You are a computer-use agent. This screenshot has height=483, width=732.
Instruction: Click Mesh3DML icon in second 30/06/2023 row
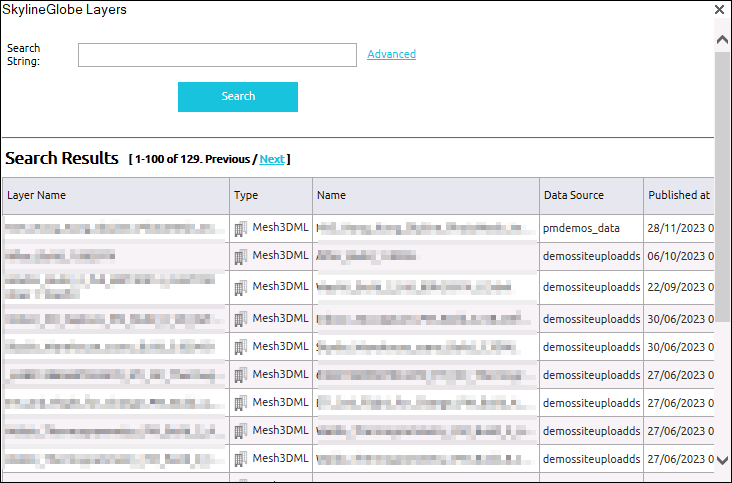pos(240,347)
